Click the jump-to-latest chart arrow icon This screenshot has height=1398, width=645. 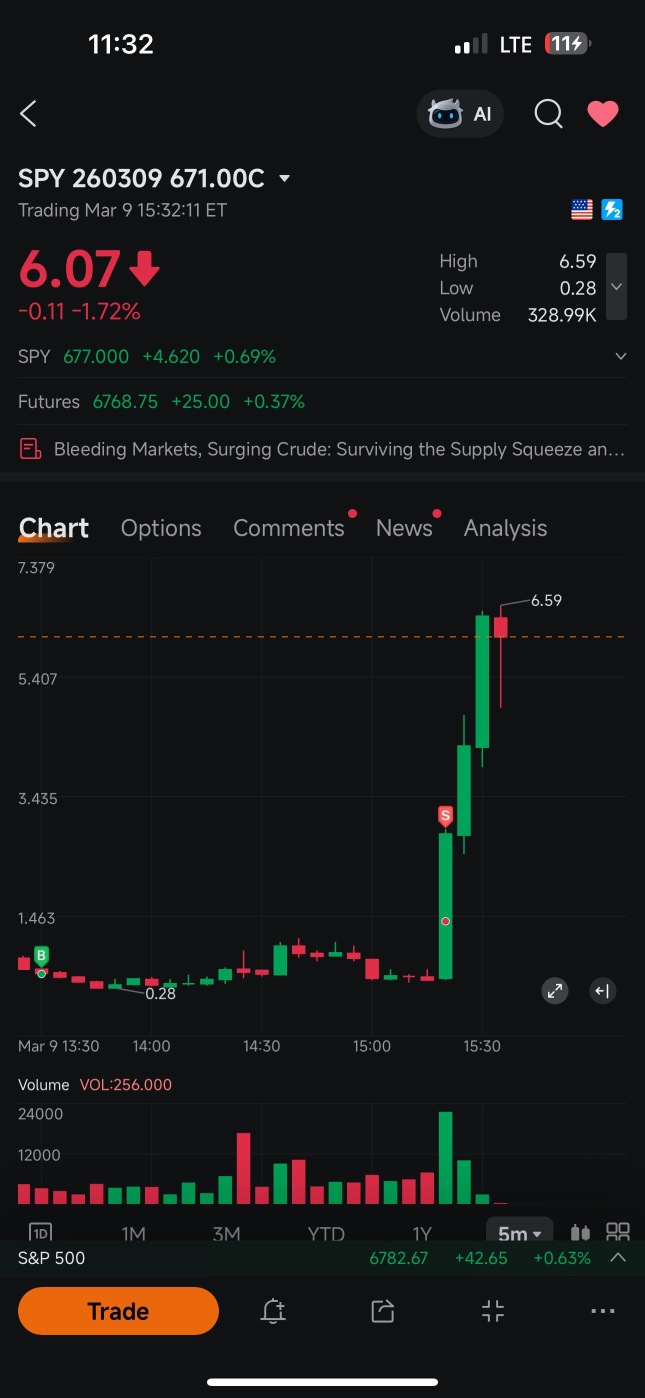[602, 991]
